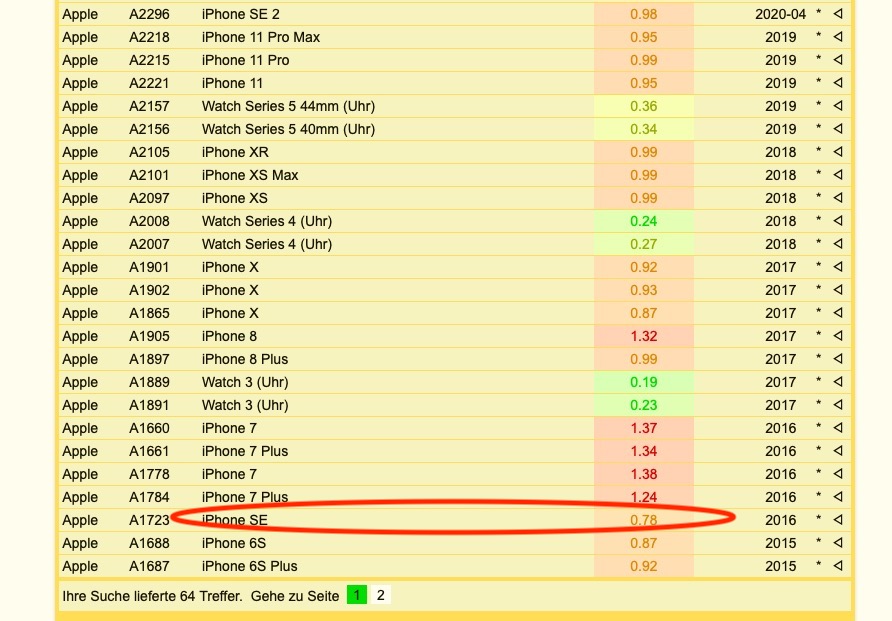Click model name iPhone 6S Plus

249,566
